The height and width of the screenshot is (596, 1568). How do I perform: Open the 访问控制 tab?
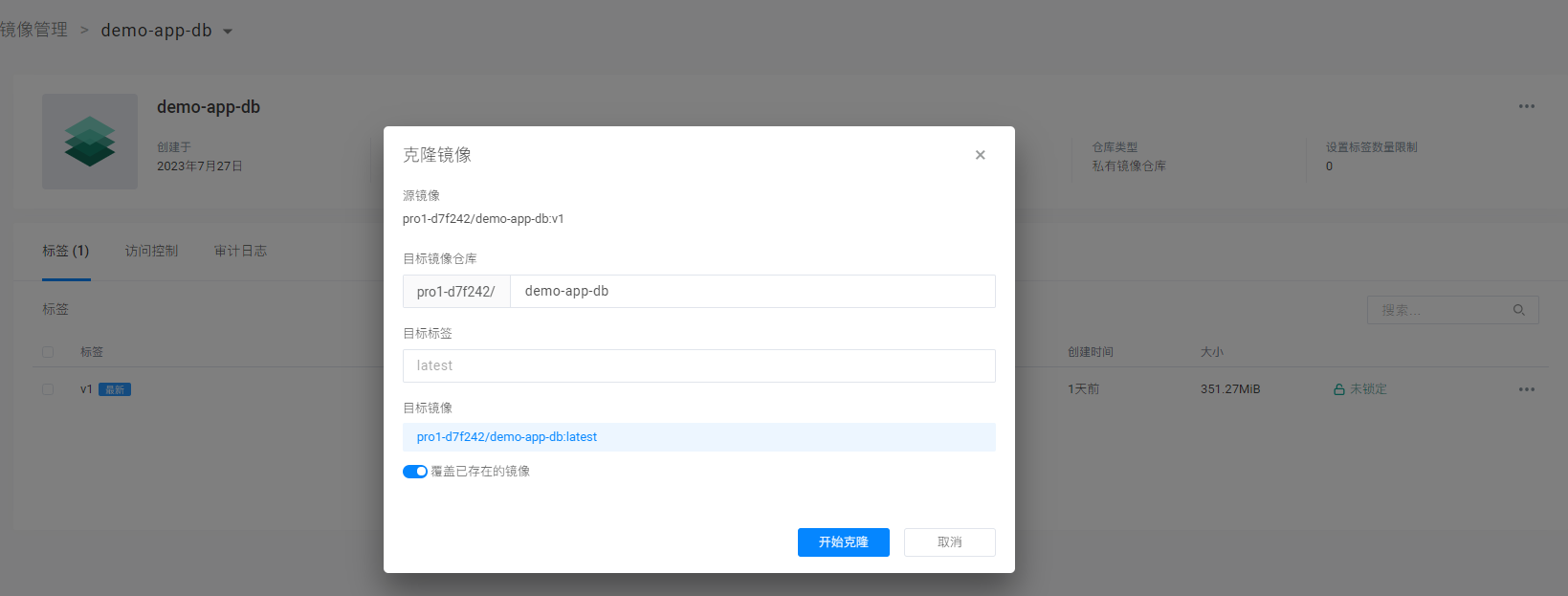point(151,251)
